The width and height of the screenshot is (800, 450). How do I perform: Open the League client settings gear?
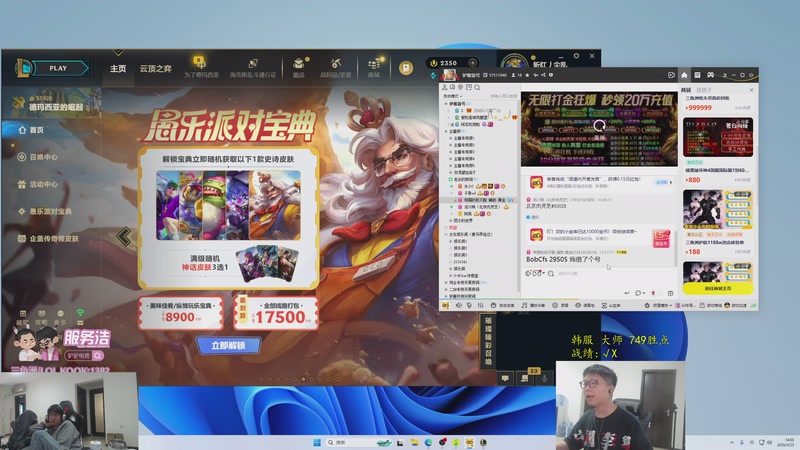[576, 56]
